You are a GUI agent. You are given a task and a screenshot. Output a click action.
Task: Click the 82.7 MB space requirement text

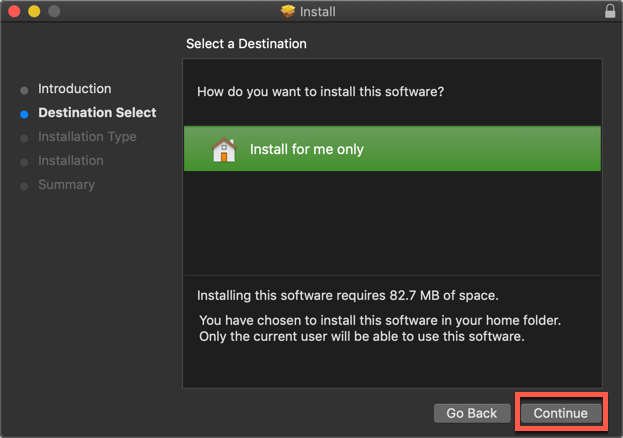click(x=347, y=296)
